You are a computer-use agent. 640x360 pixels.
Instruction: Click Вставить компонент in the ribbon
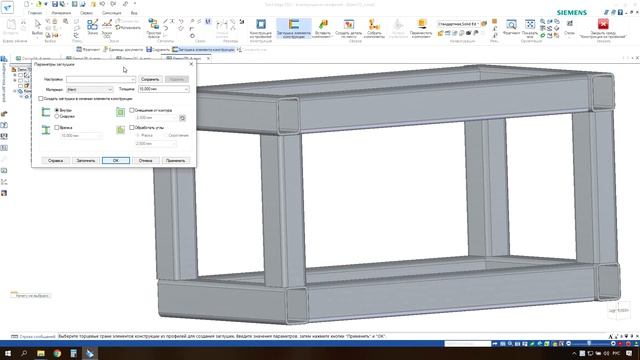click(323, 29)
